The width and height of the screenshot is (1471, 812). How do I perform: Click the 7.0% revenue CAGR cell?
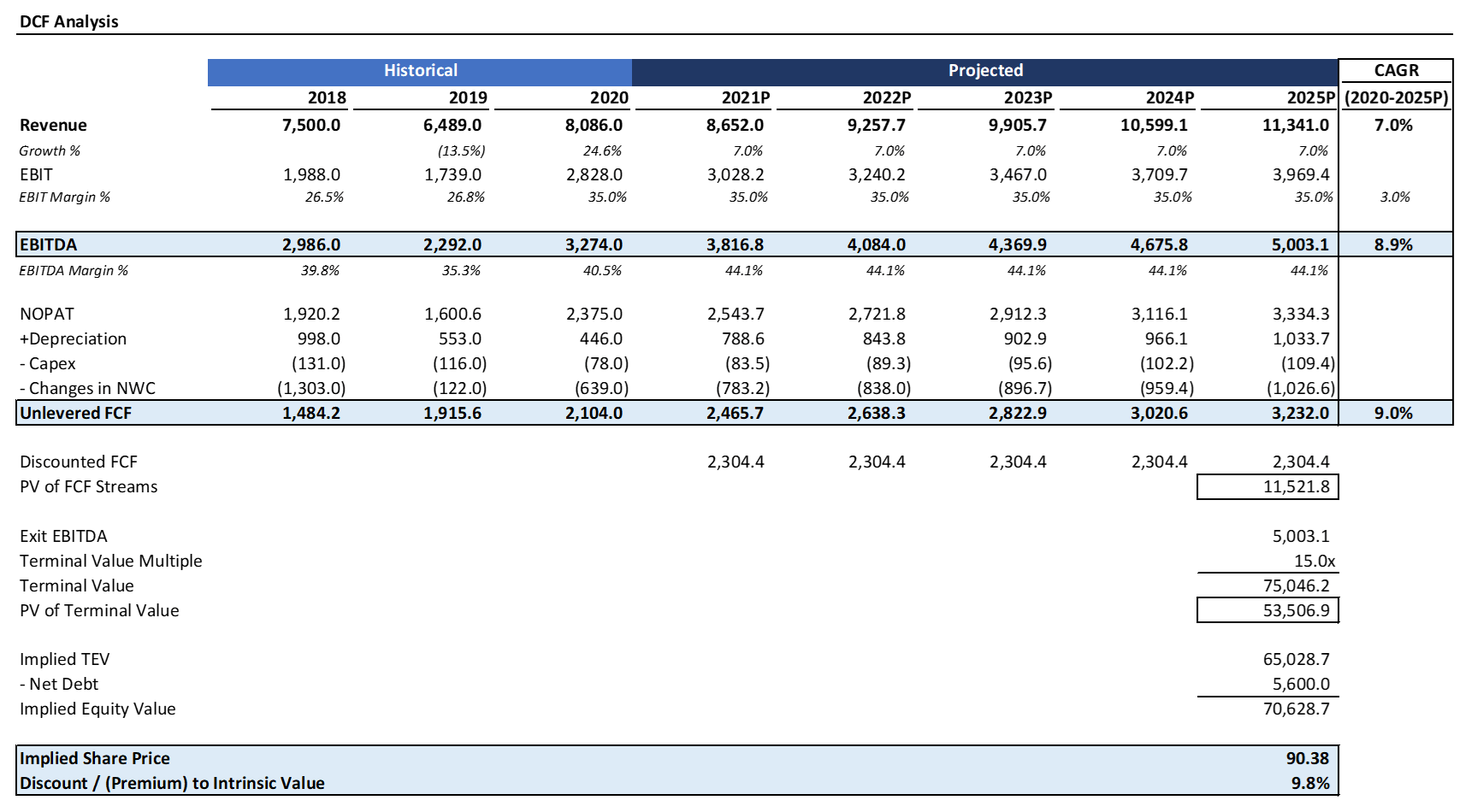pyautogui.click(x=1393, y=125)
